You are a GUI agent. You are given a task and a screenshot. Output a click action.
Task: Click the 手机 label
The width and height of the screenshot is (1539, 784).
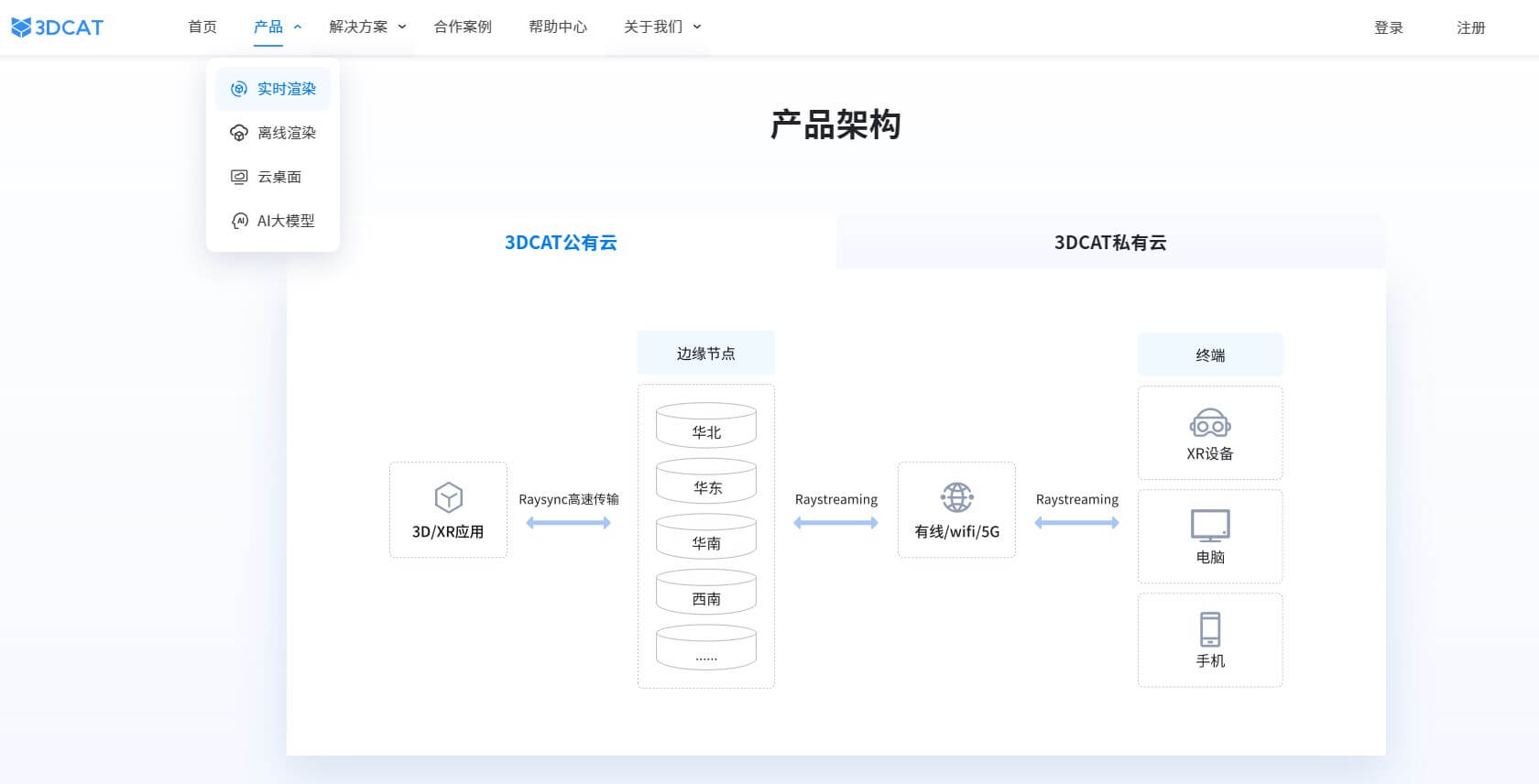click(x=1210, y=660)
